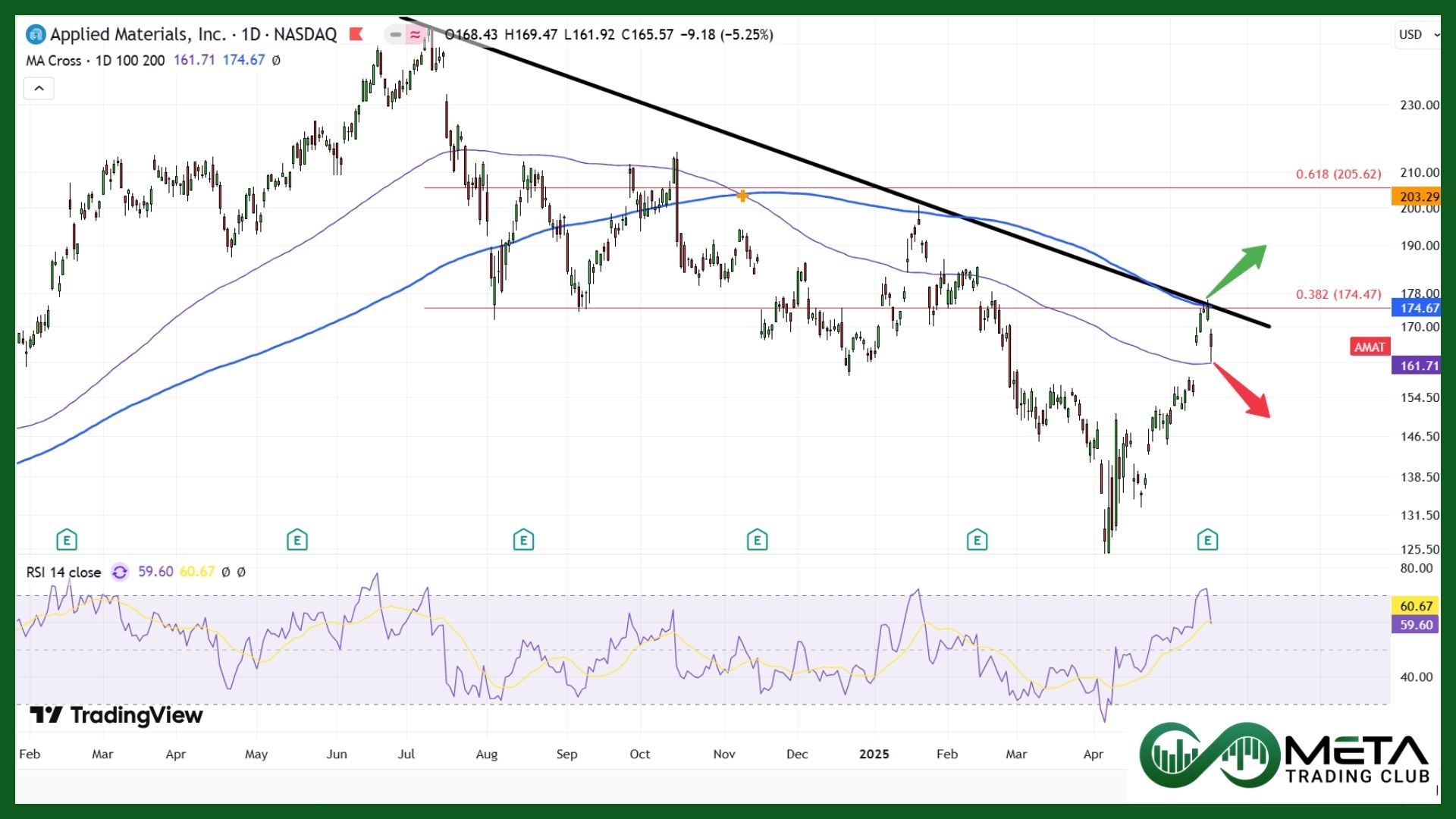Image resolution: width=1456 pixels, height=819 pixels.
Task: Click the 80.00 RSI scale value
Action: (1416, 569)
